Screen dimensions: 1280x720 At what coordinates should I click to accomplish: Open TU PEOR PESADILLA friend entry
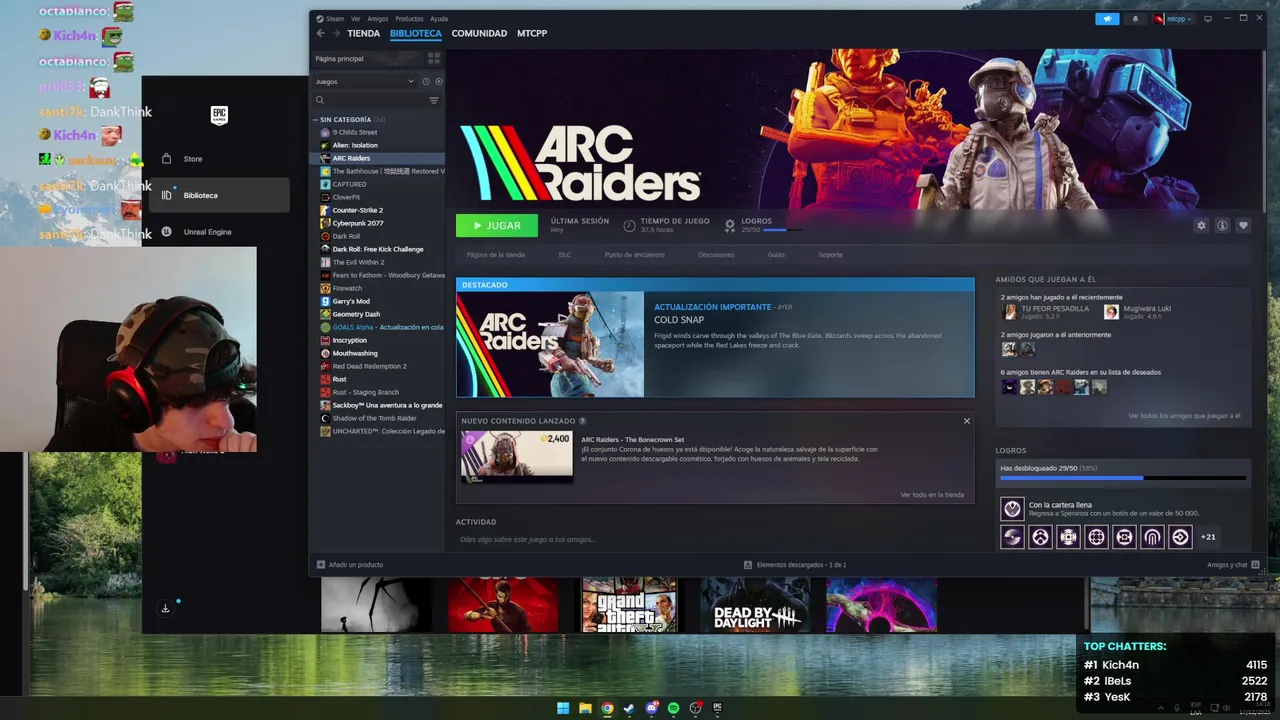pos(1046,312)
